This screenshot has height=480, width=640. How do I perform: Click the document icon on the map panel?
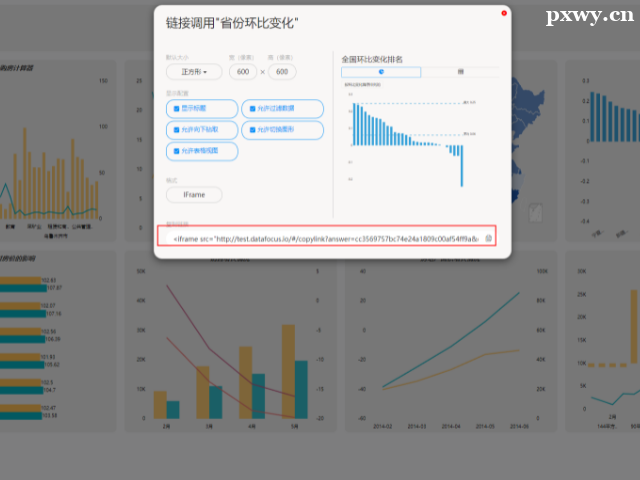[x=536, y=212]
